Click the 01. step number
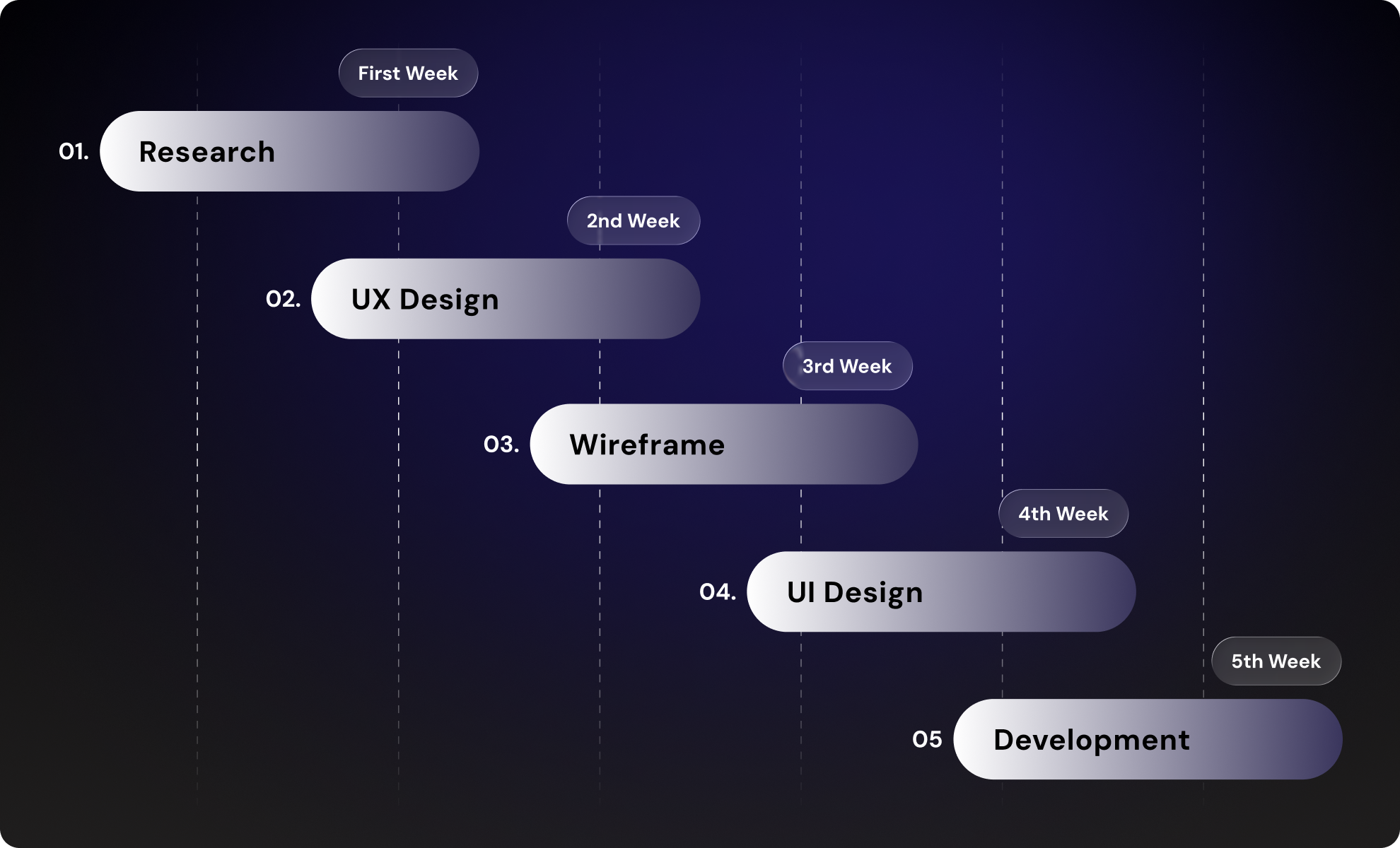 74,151
